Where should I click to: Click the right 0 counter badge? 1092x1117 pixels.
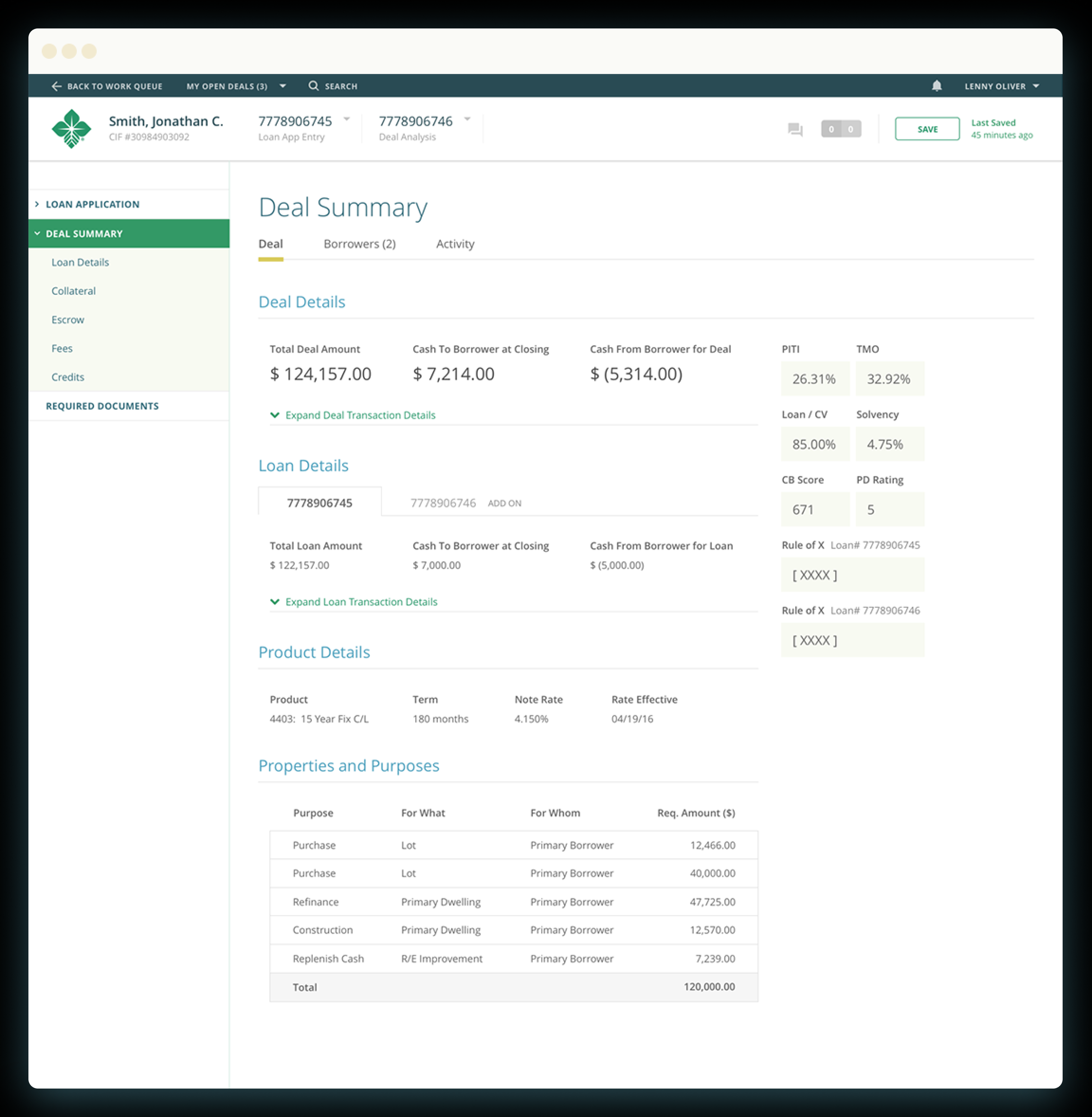(851, 129)
